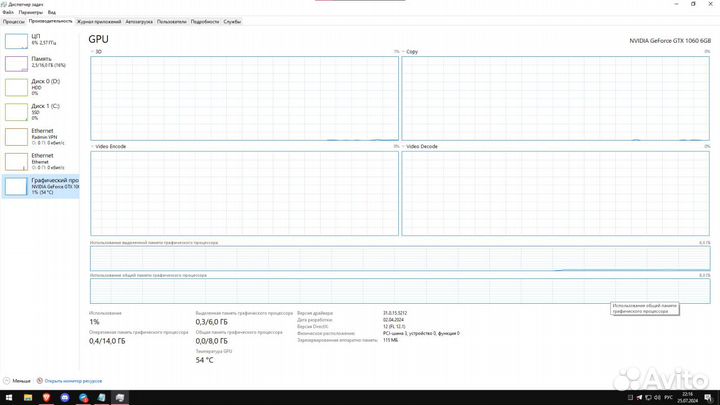Image resolution: width=720 pixels, height=405 pixels.
Task: Click dedicated memory value 0,3/6,0 ГБ
Action: (x=211, y=322)
